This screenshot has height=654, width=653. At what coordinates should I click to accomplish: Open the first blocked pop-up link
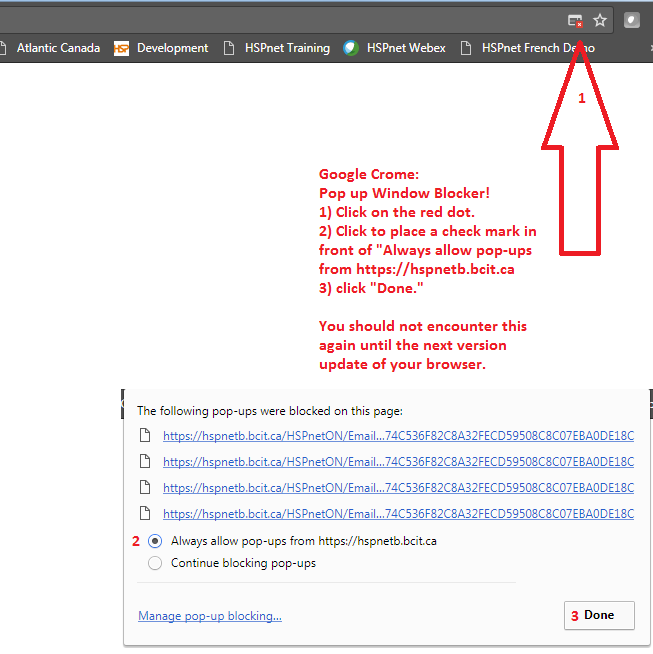pyautogui.click(x=398, y=436)
